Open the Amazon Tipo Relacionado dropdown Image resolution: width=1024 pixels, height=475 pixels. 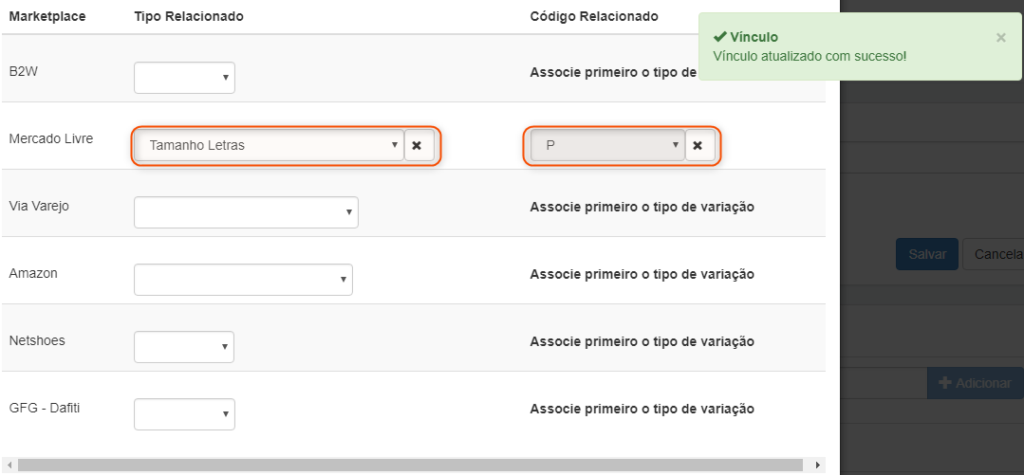click(x=243, y=280)
